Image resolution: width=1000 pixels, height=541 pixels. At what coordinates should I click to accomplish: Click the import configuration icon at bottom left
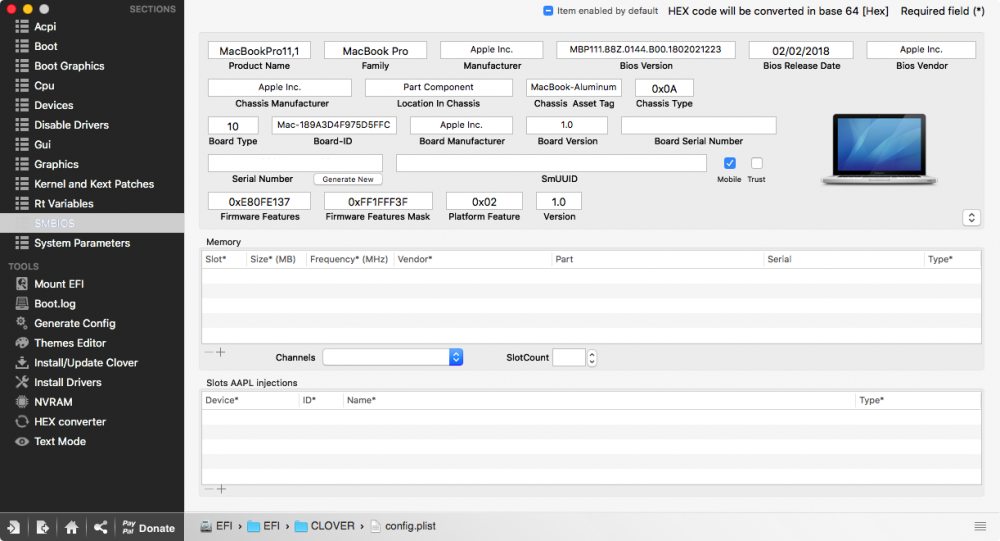[13, 528]
